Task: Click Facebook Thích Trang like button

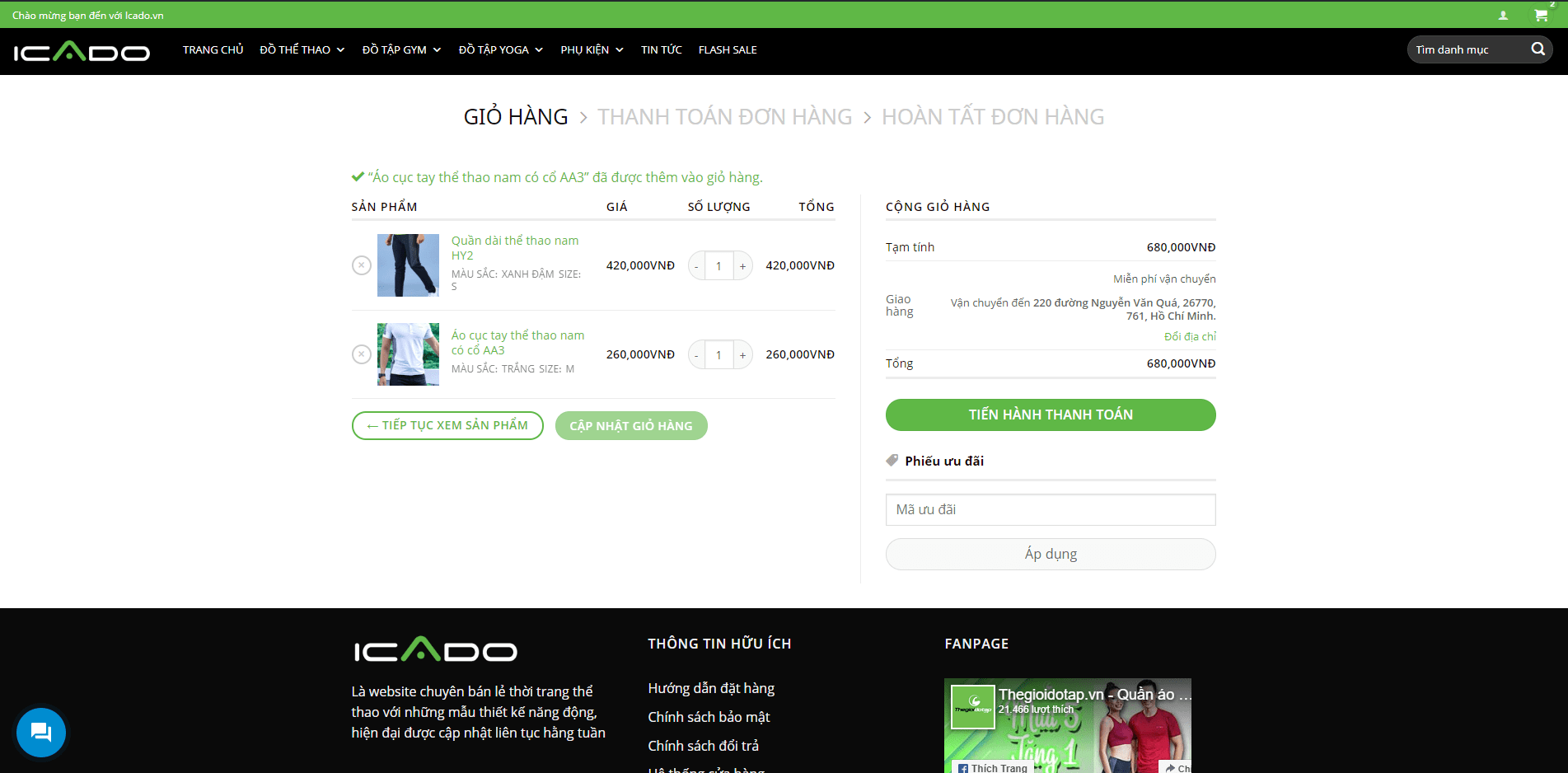Action: click(993, 767)
